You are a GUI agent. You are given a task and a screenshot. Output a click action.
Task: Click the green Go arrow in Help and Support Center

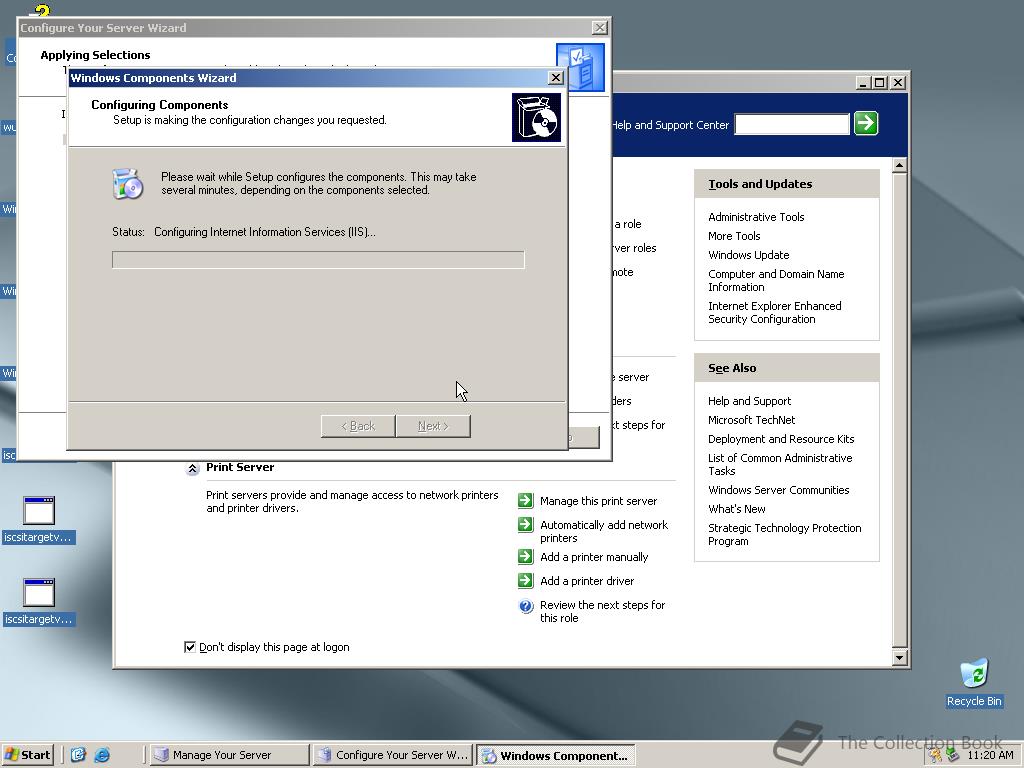[866, 123]
